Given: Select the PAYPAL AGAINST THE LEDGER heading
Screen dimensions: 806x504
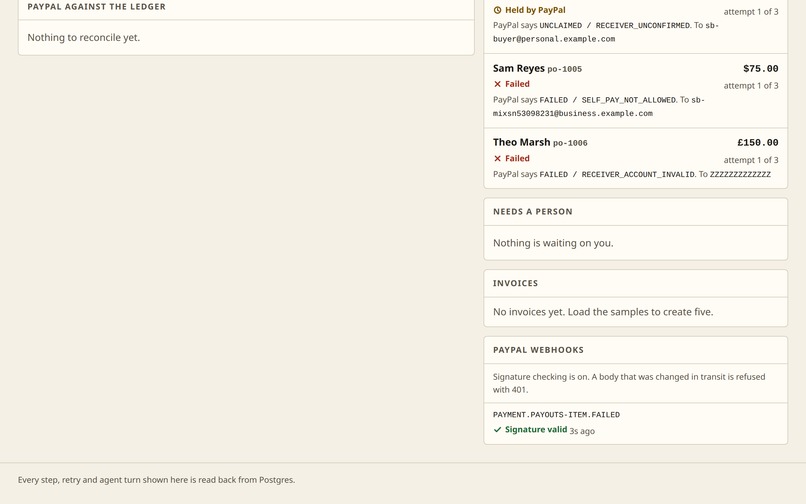Looking at the screenshot, I should pyautogui.click(x=97, y=7).
